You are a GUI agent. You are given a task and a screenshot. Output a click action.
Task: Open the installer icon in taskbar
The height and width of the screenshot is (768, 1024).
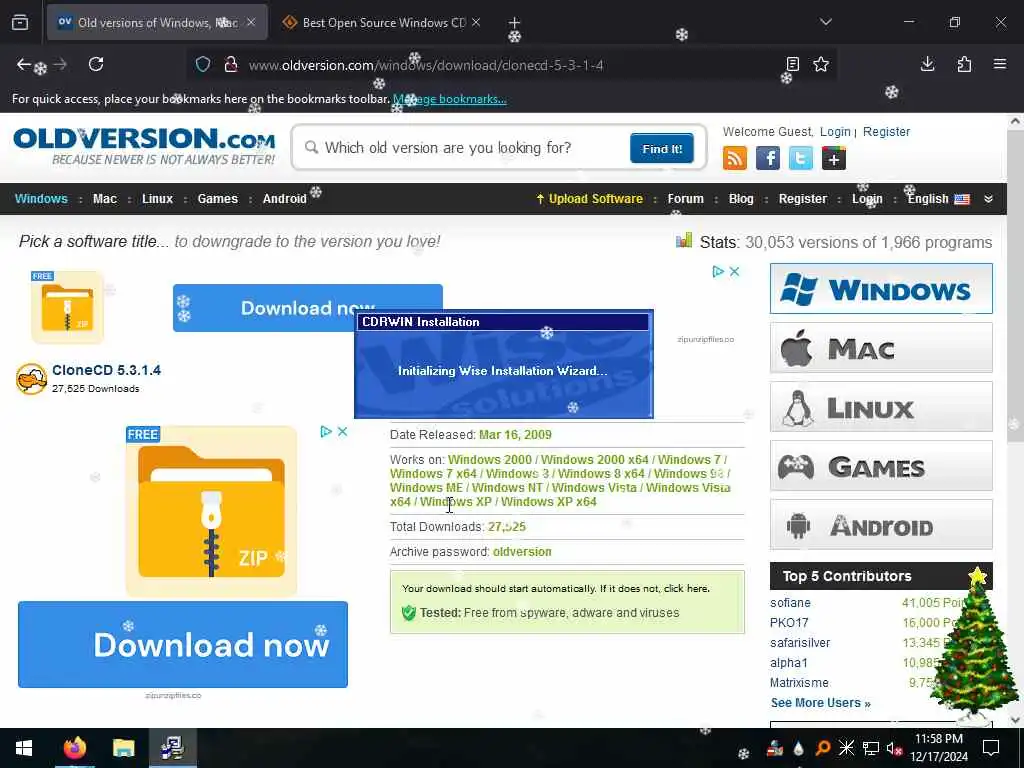click(x=172, y=748)
